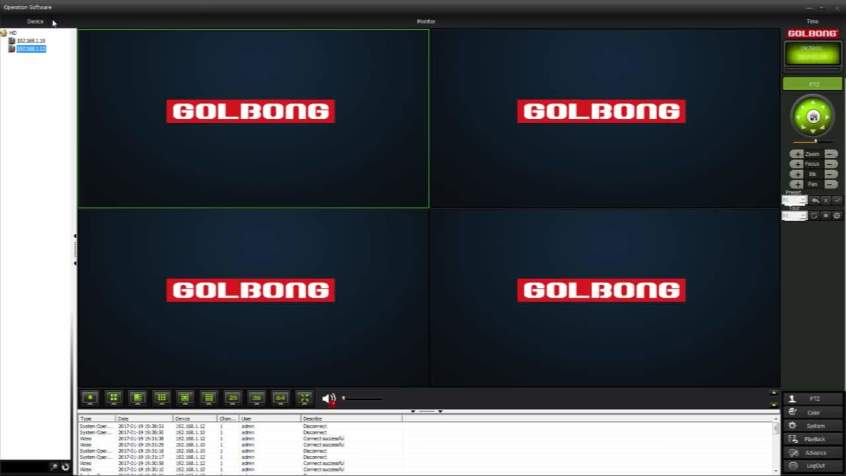Open the Preset number dropdown
The image size is (846, 476).
[795, 200]
